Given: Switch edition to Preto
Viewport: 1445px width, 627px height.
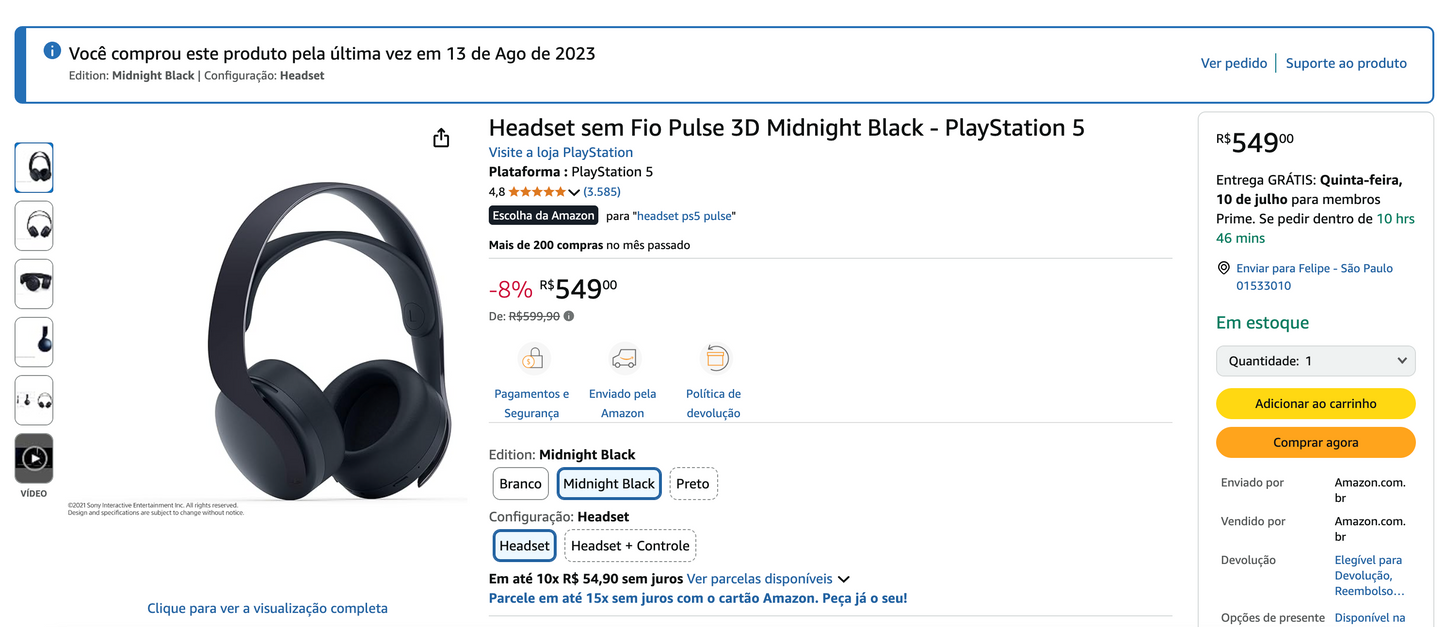Looking at the screenshot, I should (693, 483).
